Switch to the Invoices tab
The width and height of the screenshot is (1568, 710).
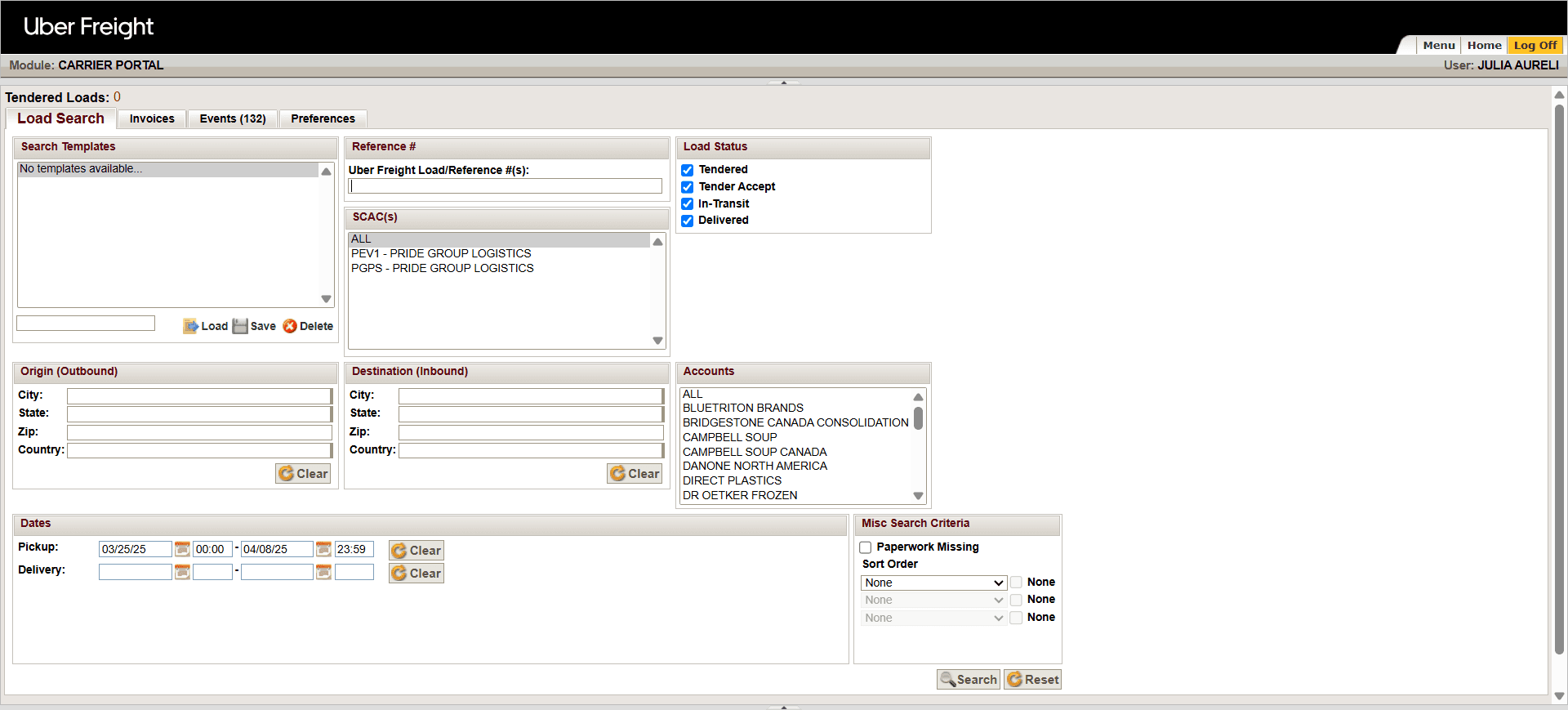point(152,118)
